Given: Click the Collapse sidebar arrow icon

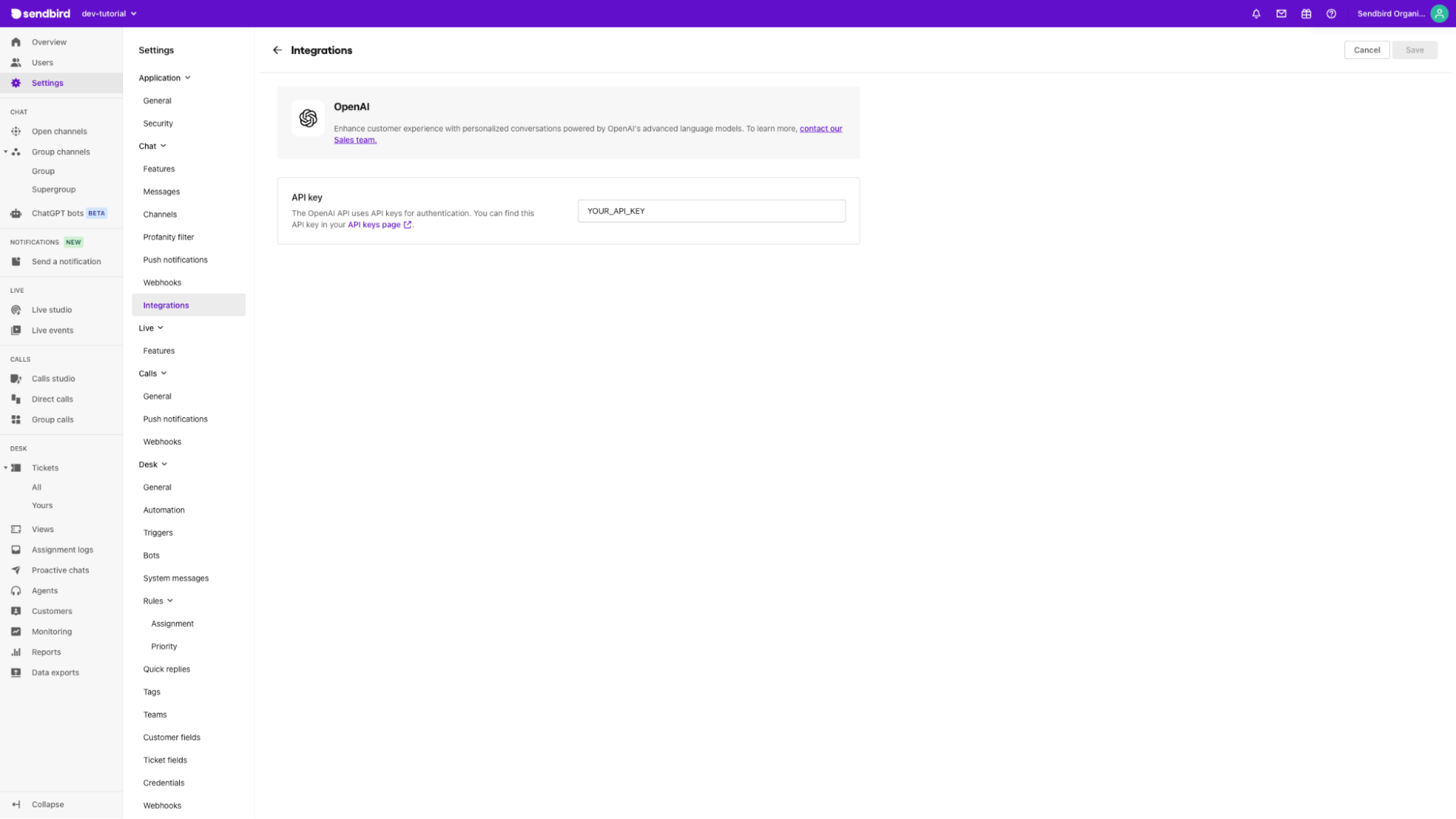Looking at the screenshot, I should click(16, 804).
